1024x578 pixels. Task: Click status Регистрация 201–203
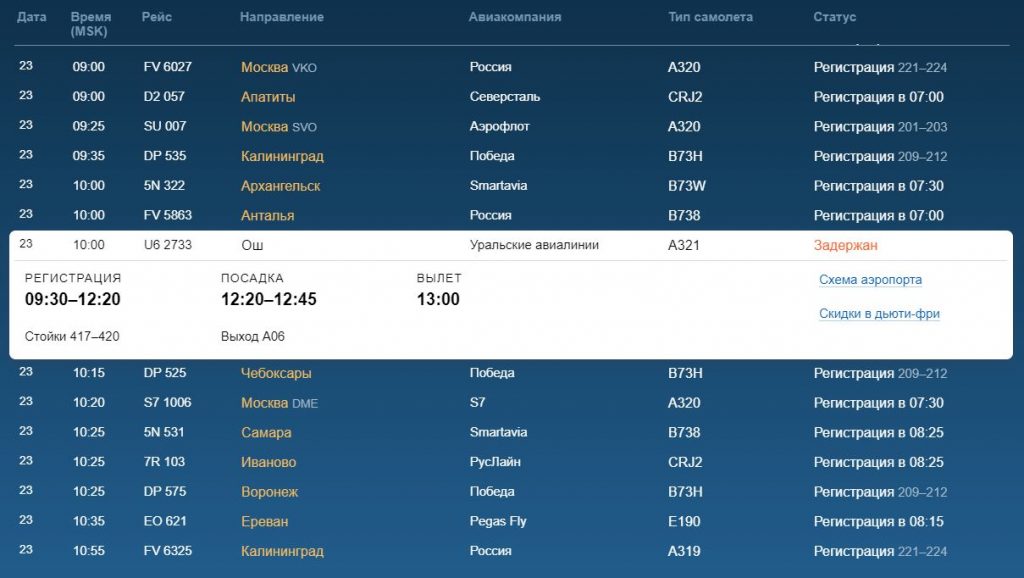point(880,127)
